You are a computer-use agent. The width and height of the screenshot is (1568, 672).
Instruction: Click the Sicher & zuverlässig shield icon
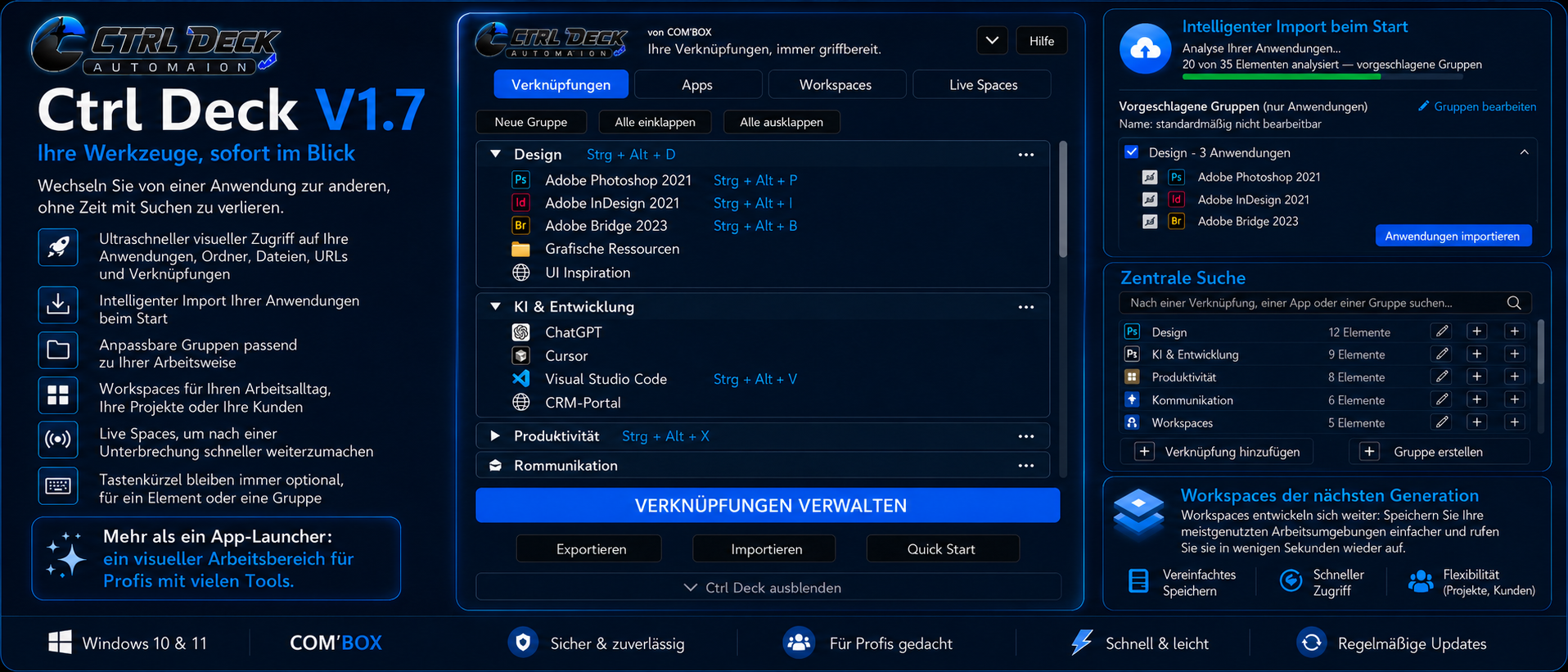[524, 643]
